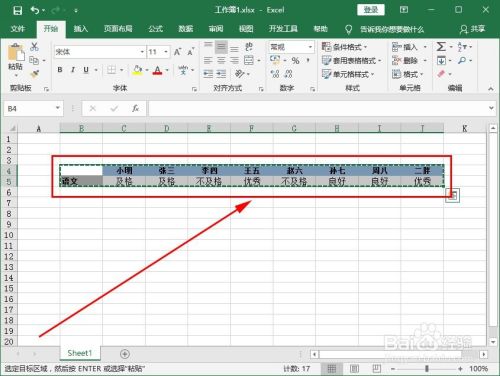This screenshot has height=376, width=500.
Task: Align text to the left
Action: pos(208,60)
